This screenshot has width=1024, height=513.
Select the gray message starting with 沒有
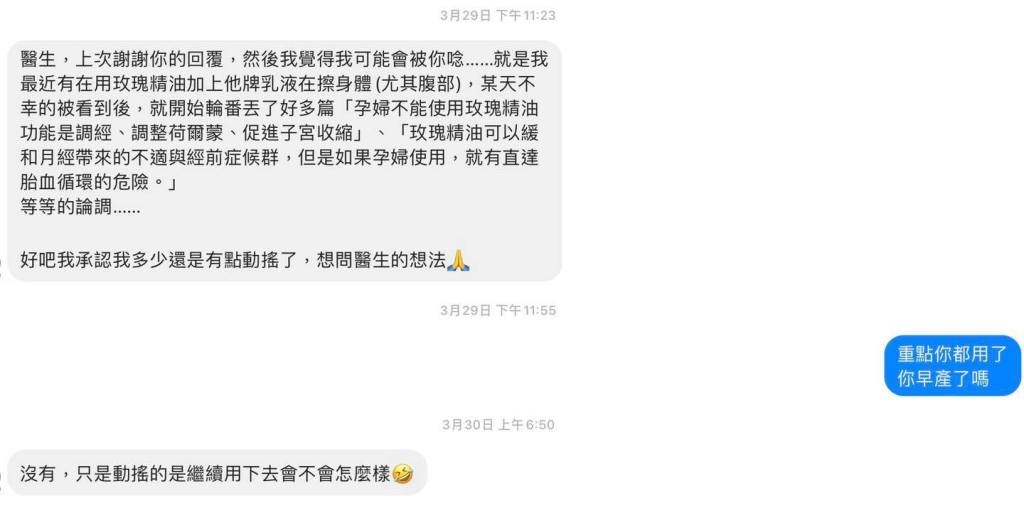[x=217, y=473]
